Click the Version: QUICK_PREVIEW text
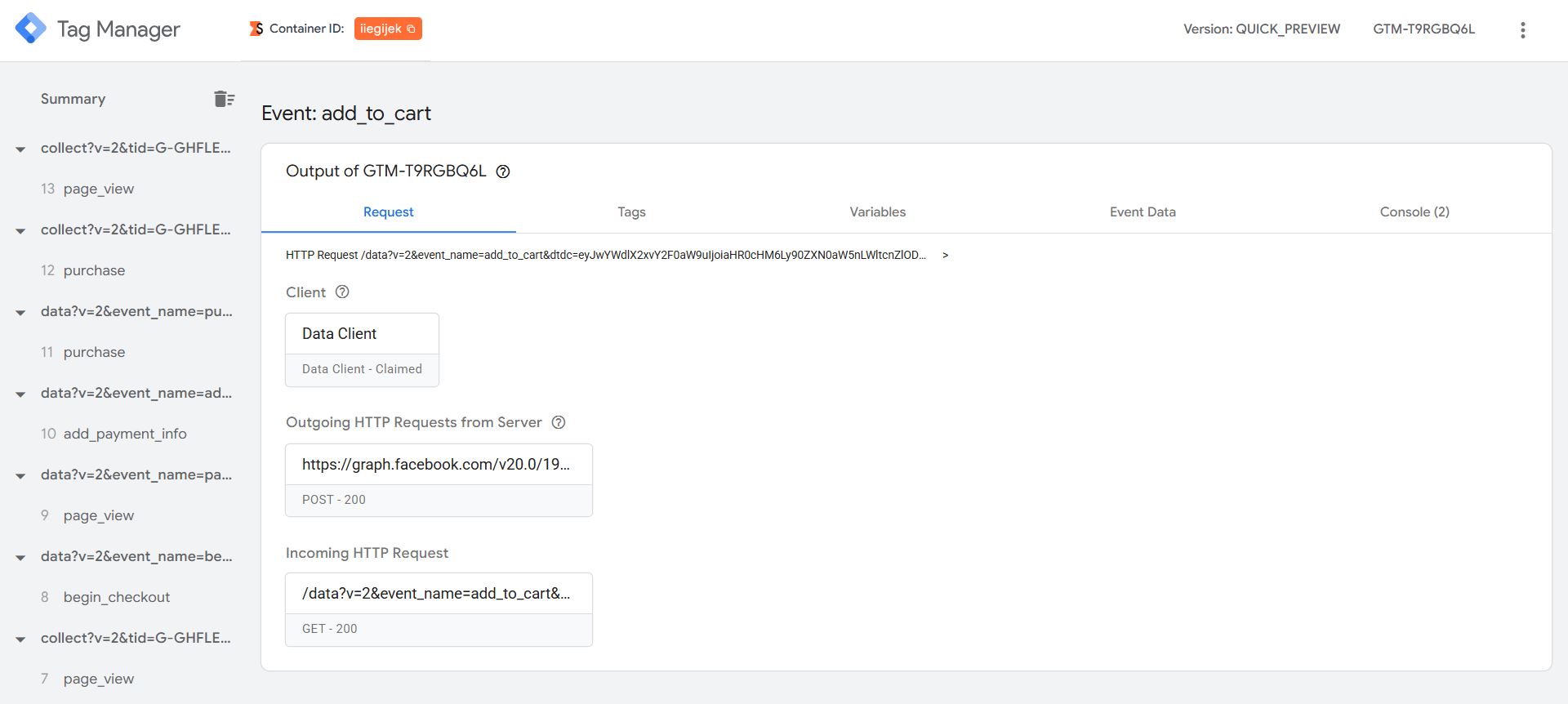The height and width of the screenshot is (704, 1568). point(1262,29)
